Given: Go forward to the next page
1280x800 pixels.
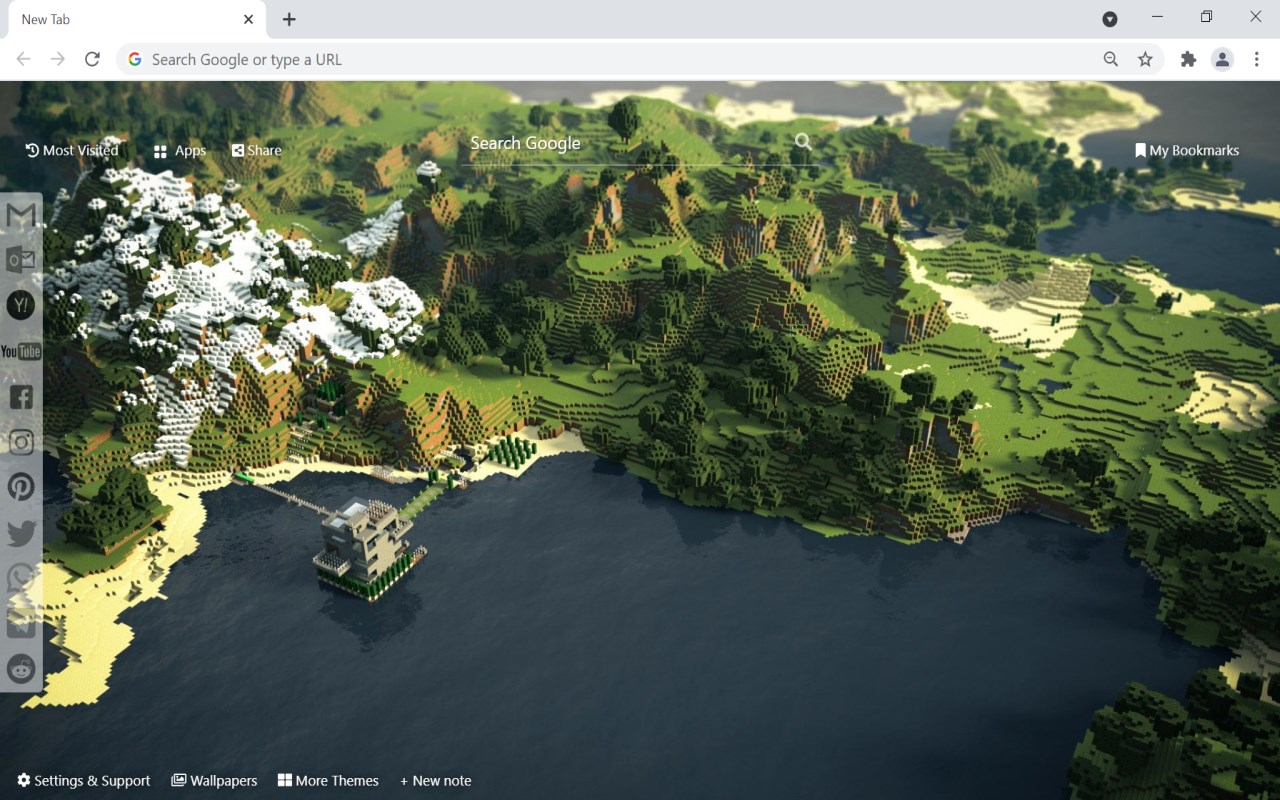Looking at the screenshot, I should (x=58, y=59).
